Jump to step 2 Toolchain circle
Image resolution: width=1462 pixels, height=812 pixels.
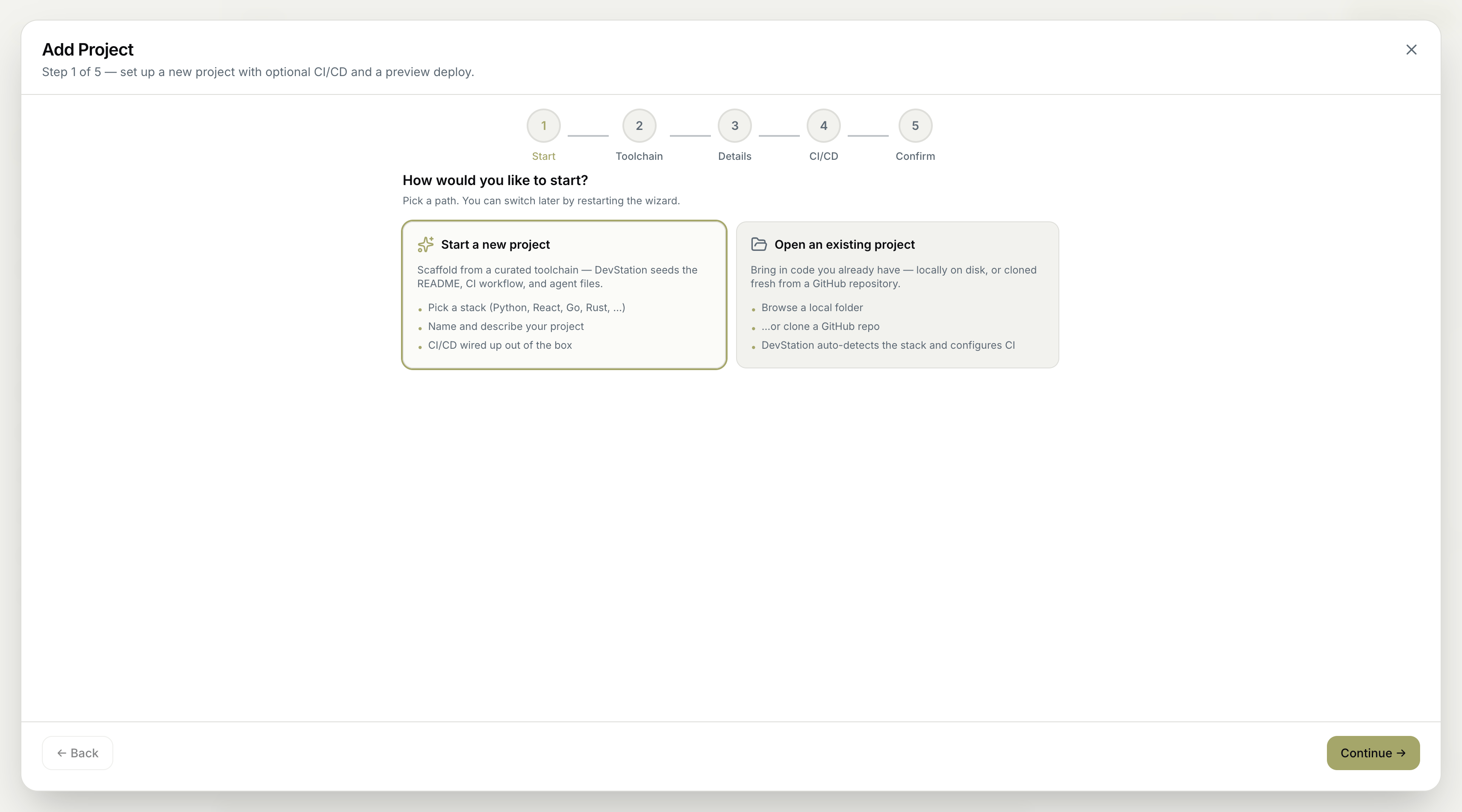click(x=639, y=125)
